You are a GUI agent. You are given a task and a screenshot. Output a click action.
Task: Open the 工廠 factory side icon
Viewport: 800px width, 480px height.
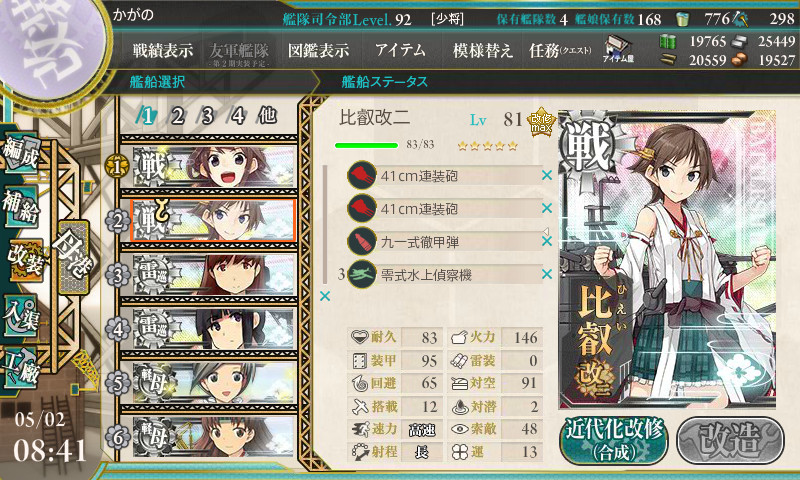[20, 368]
